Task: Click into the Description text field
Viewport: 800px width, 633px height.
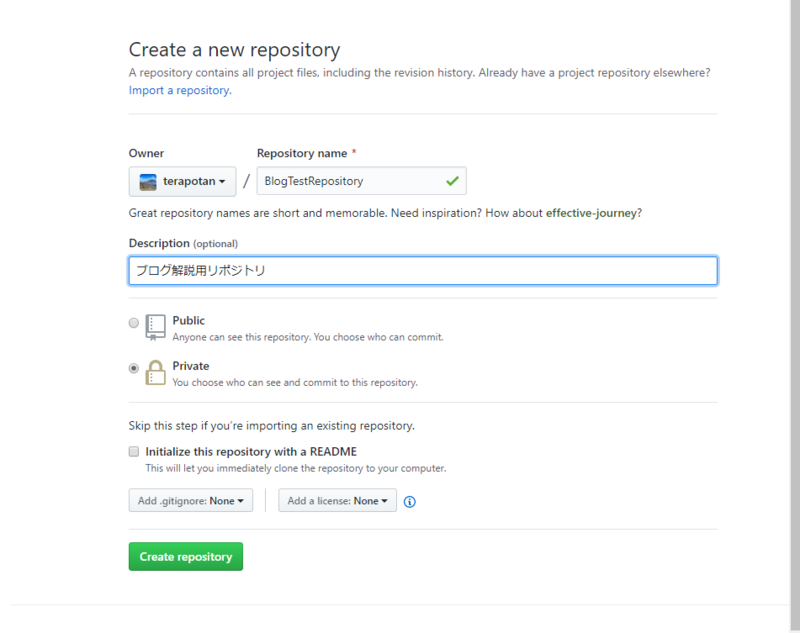Action: click(x=423, y=270)
